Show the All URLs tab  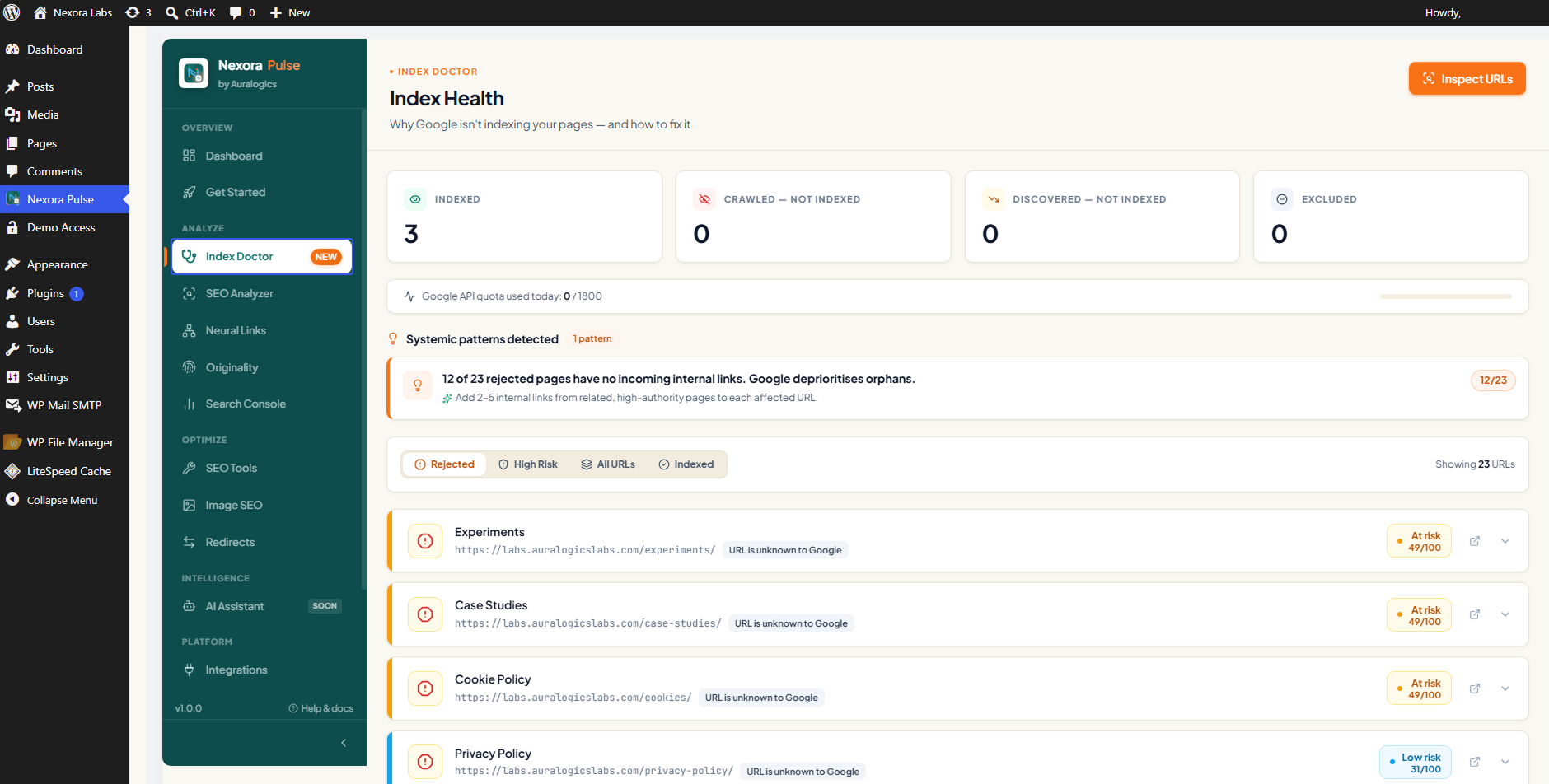(x=608, y=464)
